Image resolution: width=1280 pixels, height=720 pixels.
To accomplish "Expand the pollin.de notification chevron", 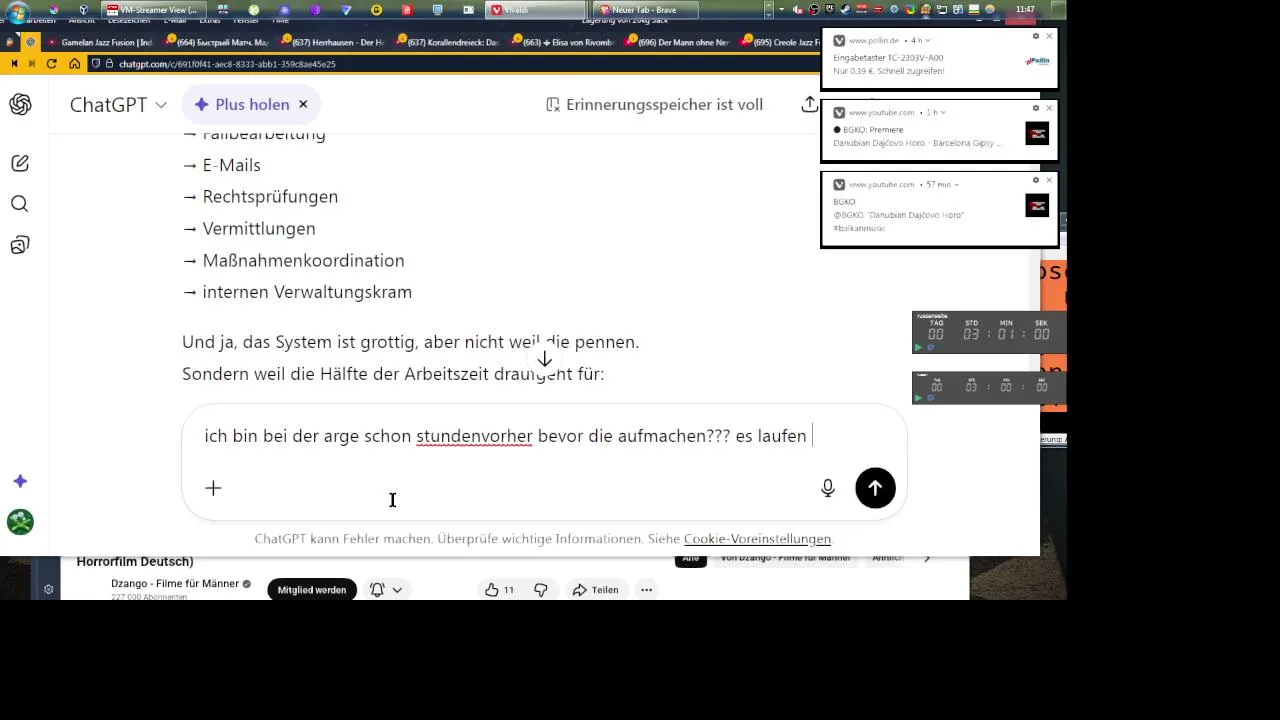I will (930, 41).
